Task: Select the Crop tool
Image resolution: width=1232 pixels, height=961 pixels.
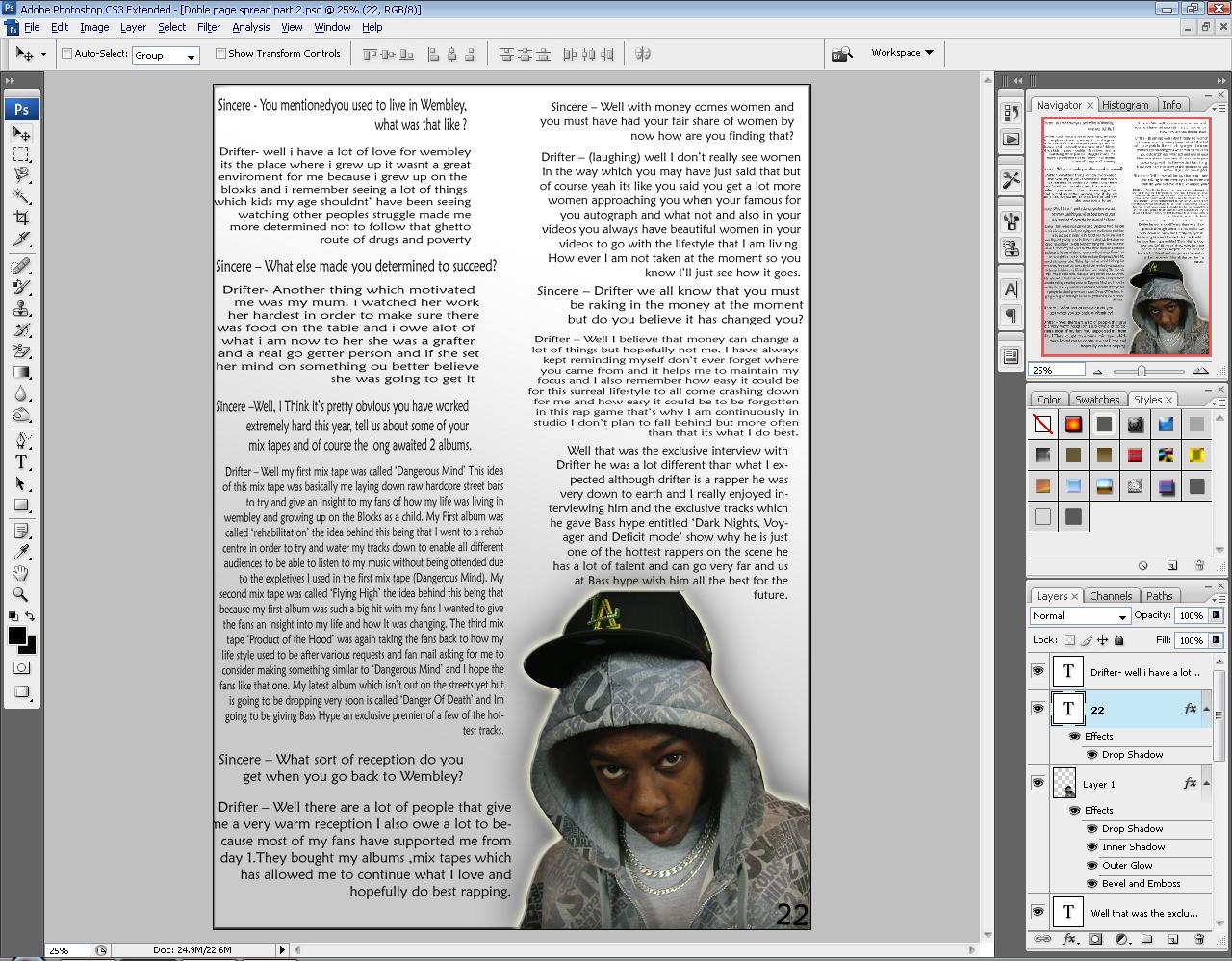Action: coord(21,212)
